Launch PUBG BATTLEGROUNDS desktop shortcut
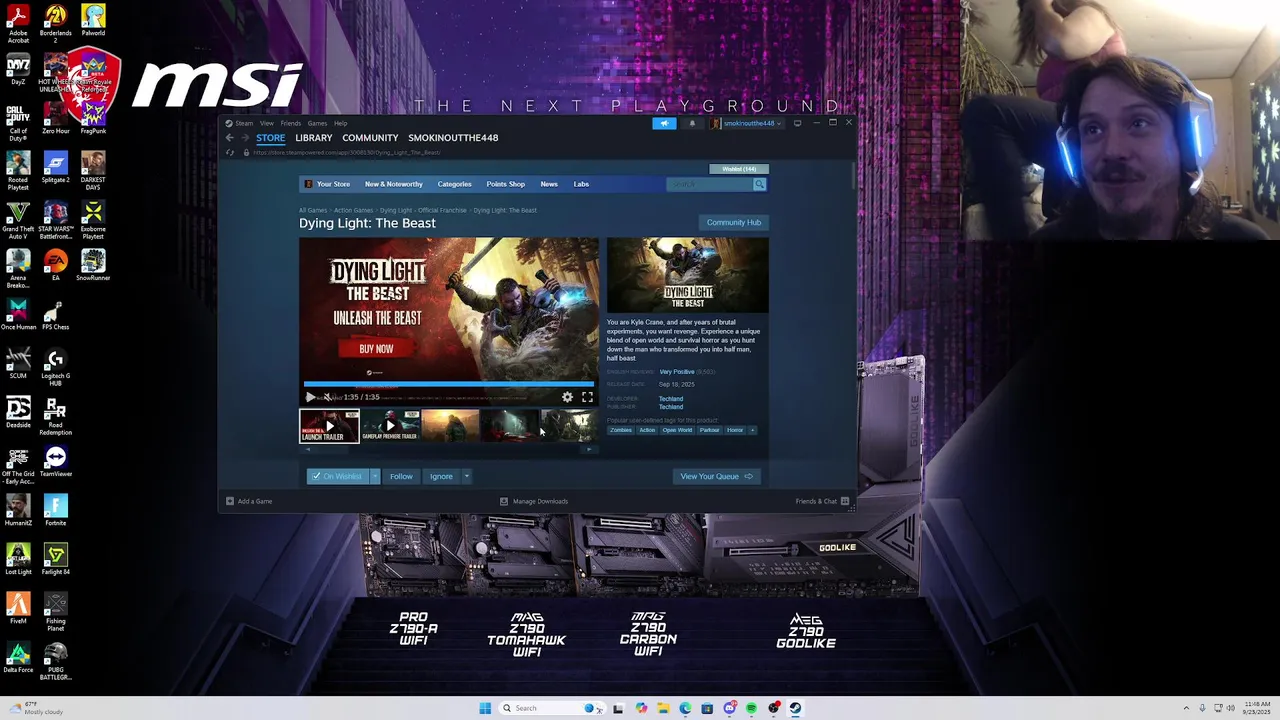1280x720 pixels. tap(55, 661)
